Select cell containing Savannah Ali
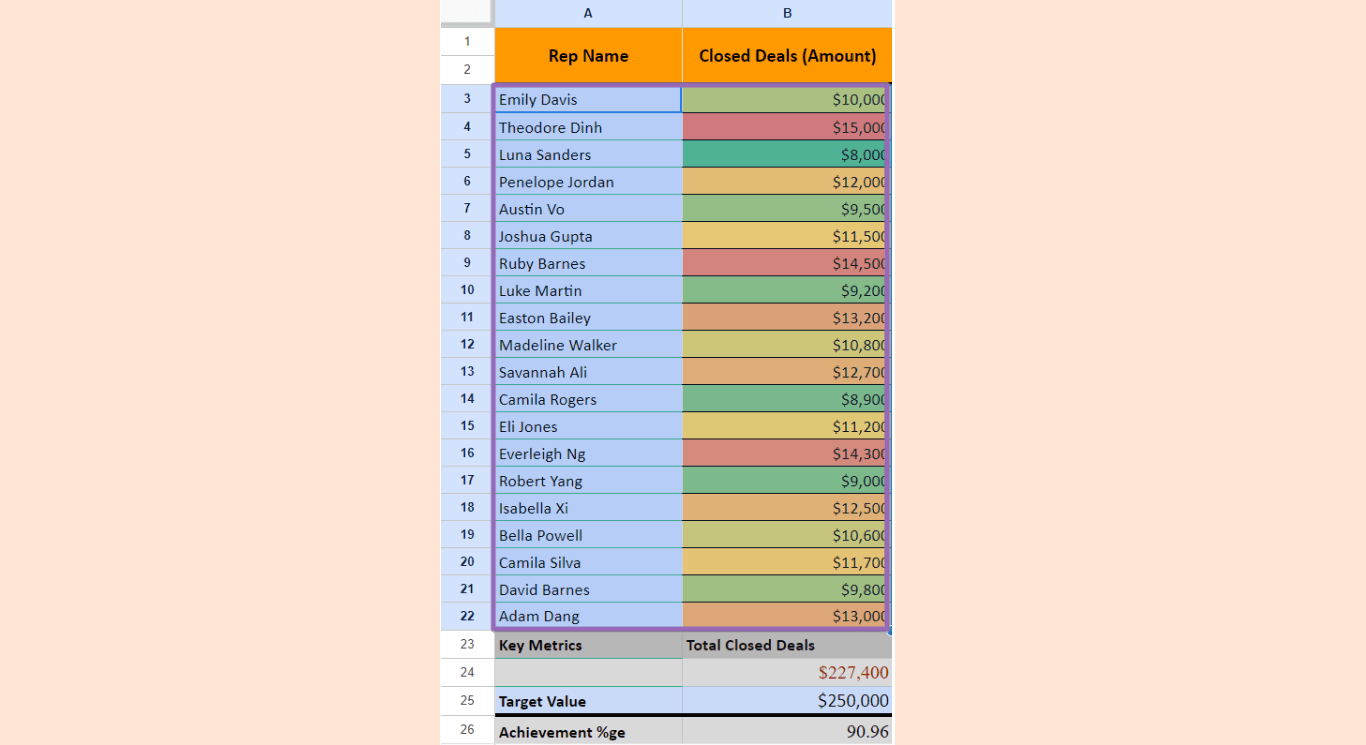This screenshot has width=1366, height=745. [x=588, y=372]
